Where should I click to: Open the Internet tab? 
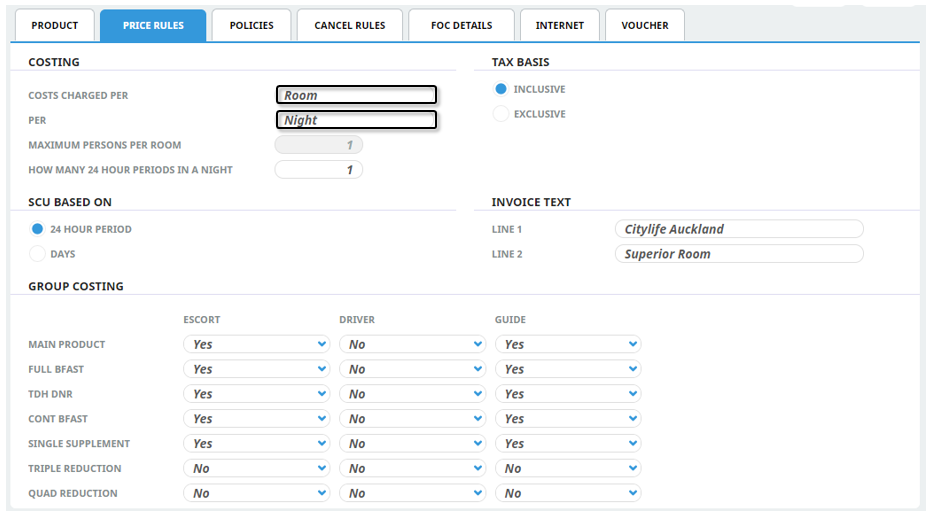[559, 25]
